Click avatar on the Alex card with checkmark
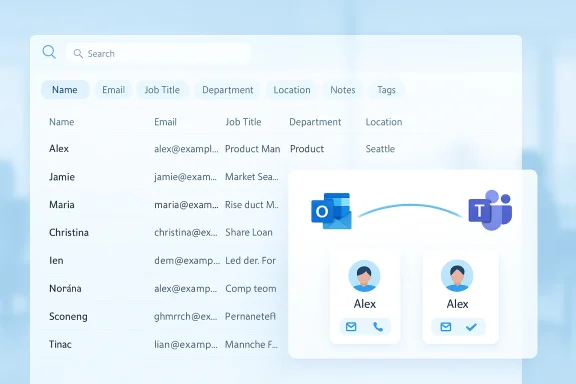Screen dimensions: 576x384 click(457, 276)
